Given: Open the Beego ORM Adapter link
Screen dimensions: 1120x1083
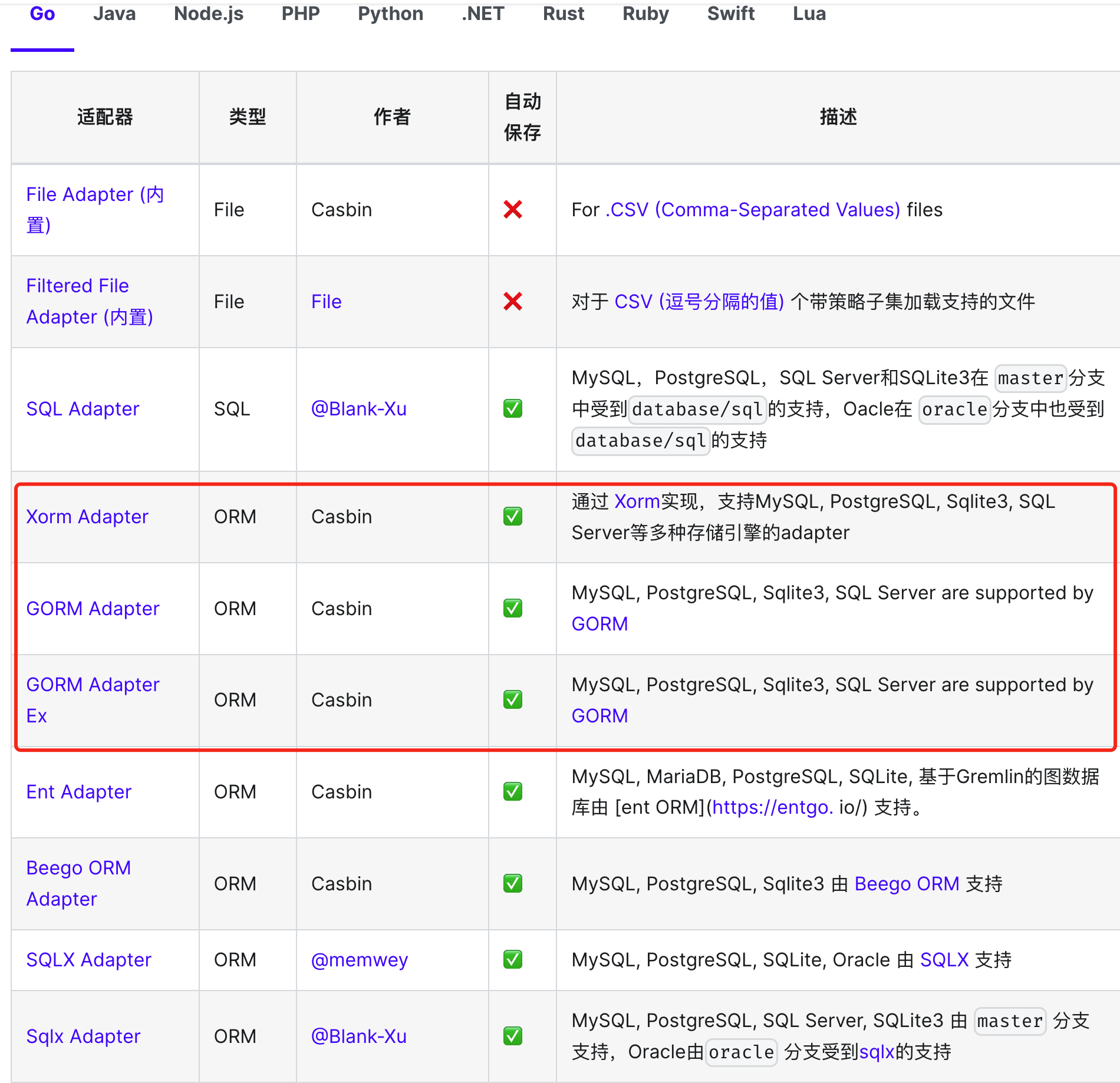Looking at the screenshot, I should [x=78, y=883].
